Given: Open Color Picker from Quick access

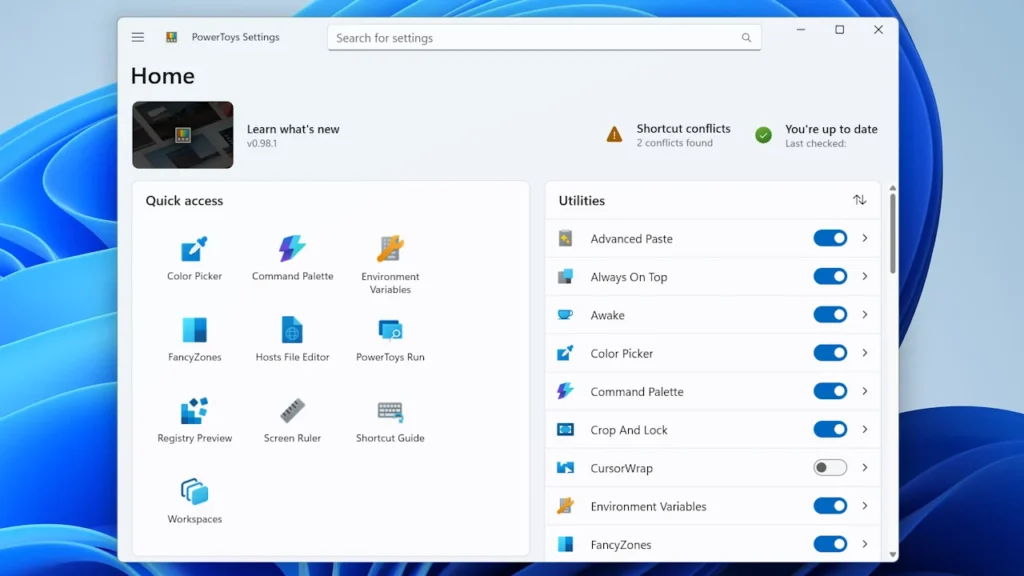Looking at the screenshot, I should pos(194,259).
